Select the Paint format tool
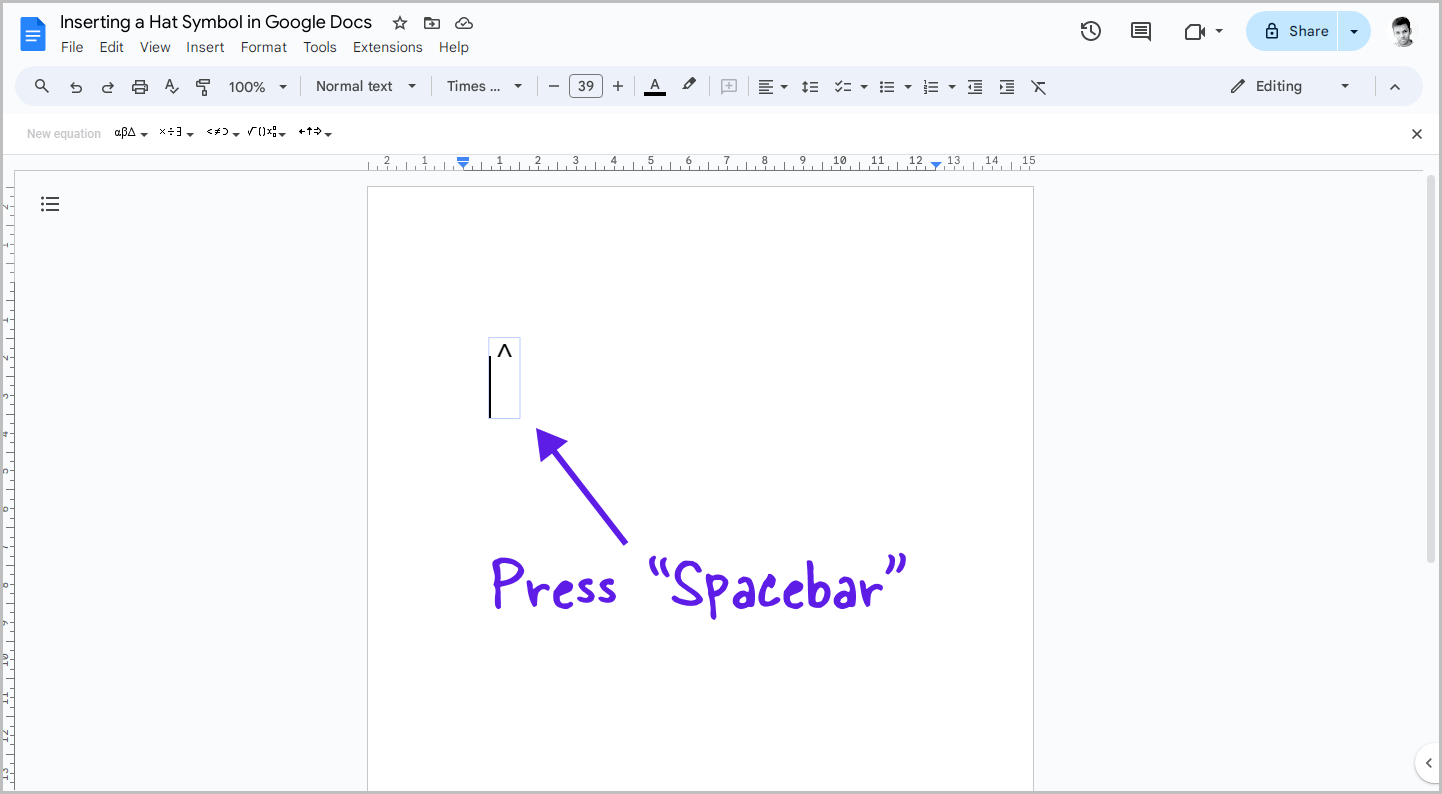Viewport: 1442px width, 794px height. pyautogui.click(x=203, y=86)
